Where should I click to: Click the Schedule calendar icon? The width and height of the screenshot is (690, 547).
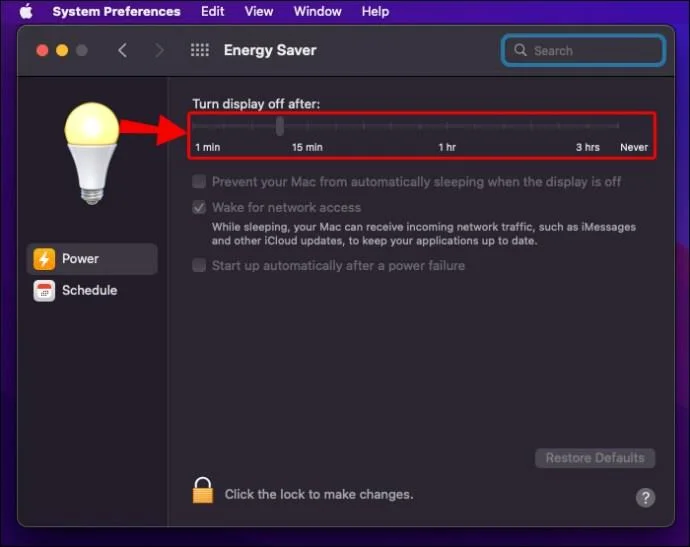point(44,290)
